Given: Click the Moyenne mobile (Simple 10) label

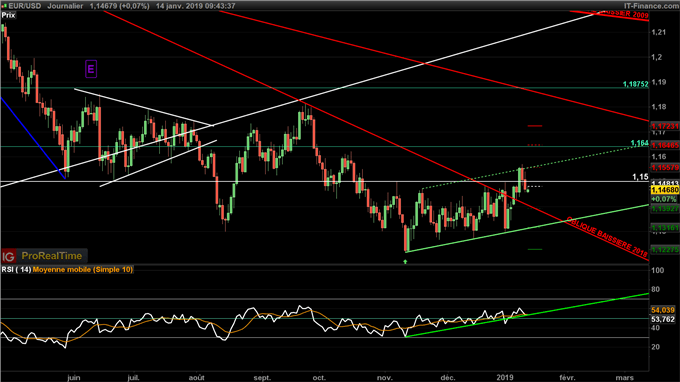Looking at the screenshot, I should click(83, 270).
